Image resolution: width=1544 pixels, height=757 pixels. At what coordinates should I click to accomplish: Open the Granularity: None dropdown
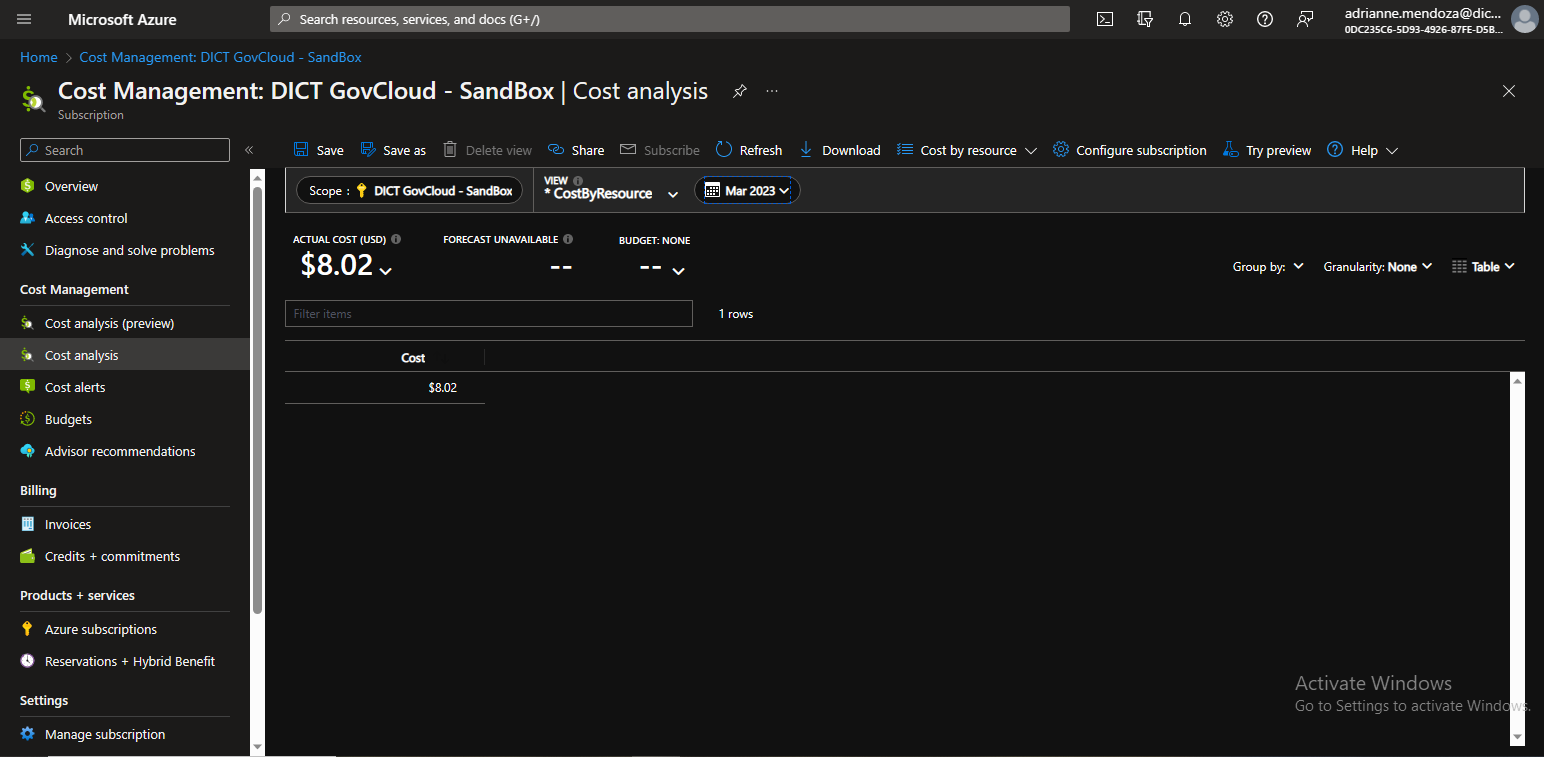coord(1378,266)
